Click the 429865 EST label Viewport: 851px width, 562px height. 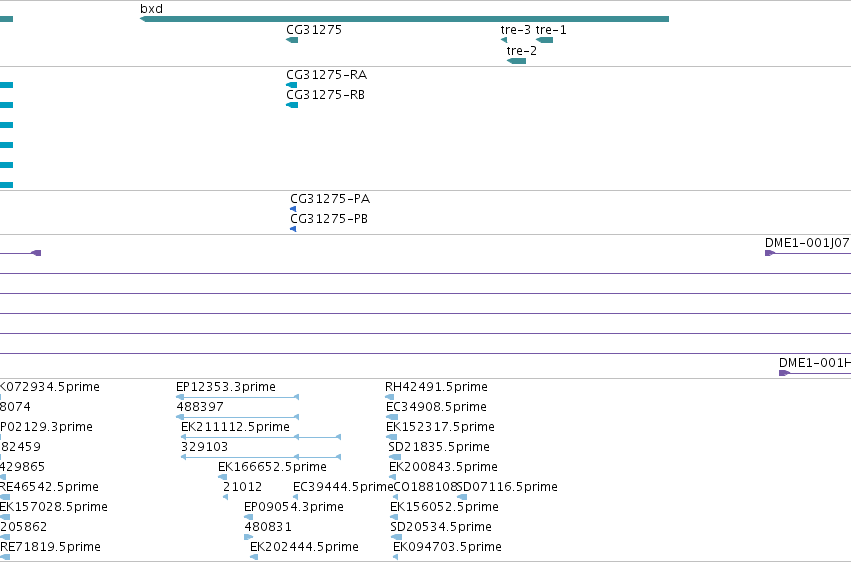pyautogui.click(x=23, y=467)
